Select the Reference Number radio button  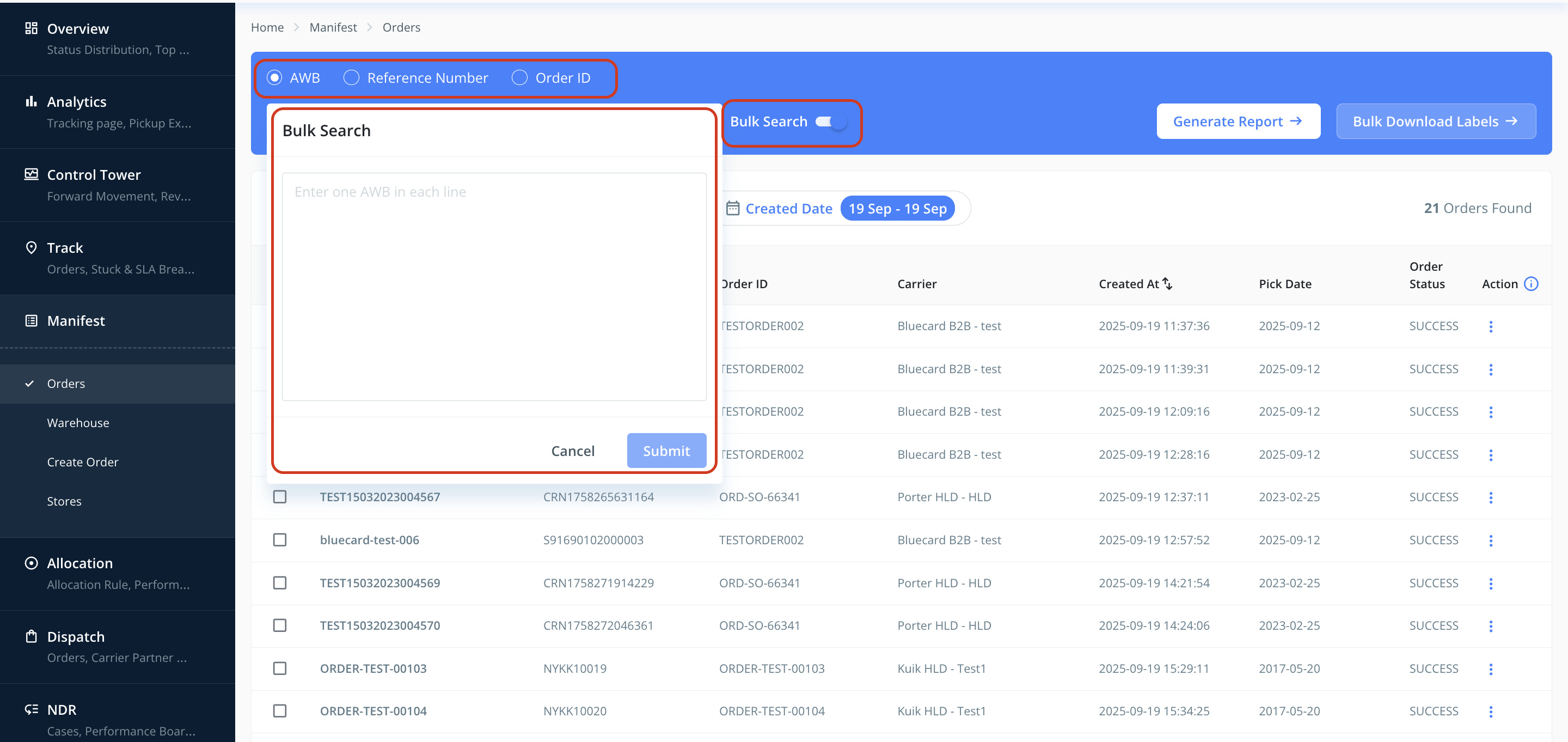(351, 78)
